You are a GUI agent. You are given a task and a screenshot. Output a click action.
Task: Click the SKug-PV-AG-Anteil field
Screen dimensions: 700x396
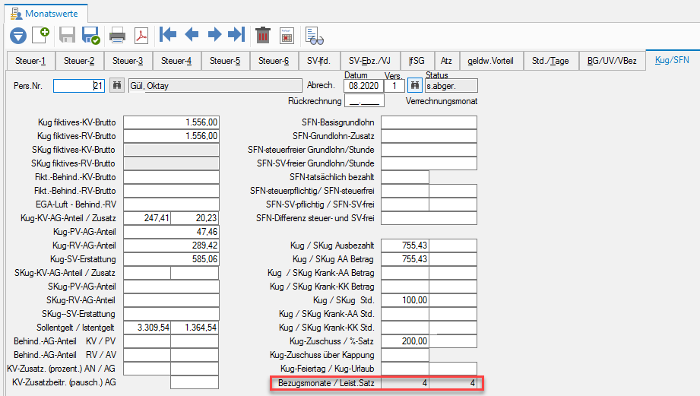click(x=171, y=286)
